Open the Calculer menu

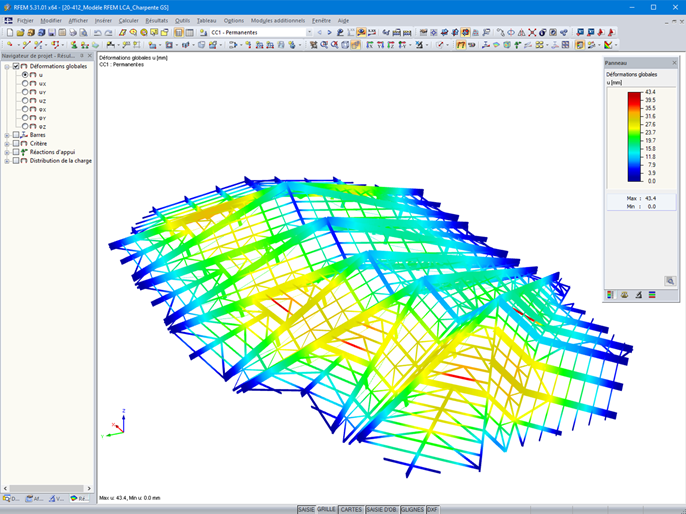click(128, 21)
